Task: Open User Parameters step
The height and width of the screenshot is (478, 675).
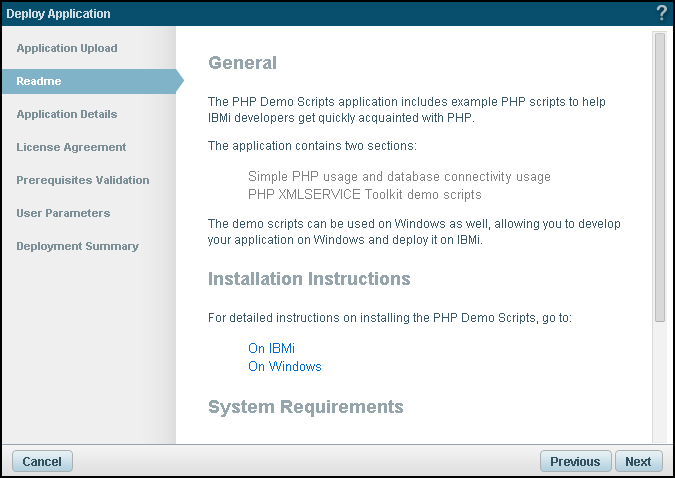Action: [63, 213]
